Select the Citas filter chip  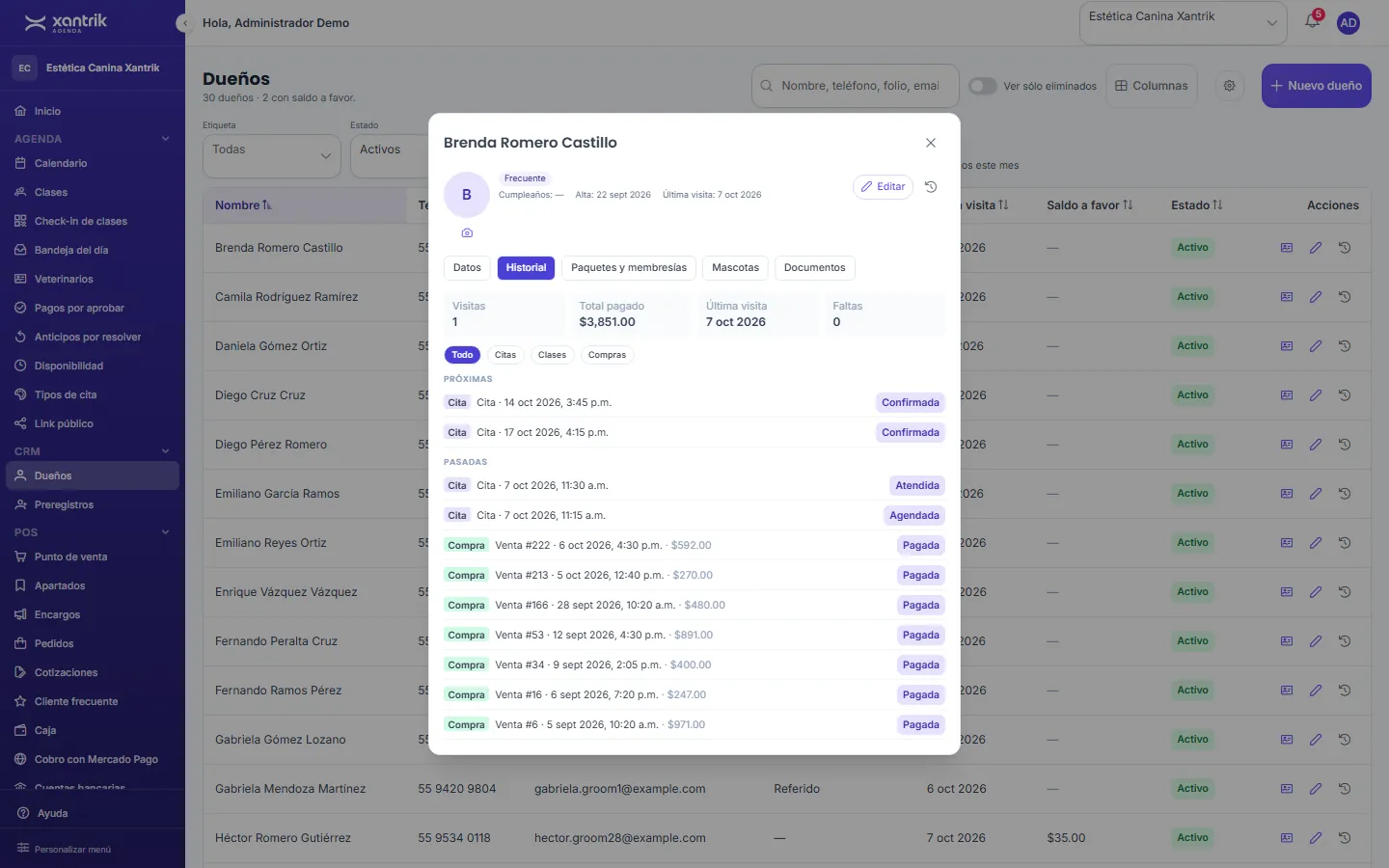[x=505, y=355]
